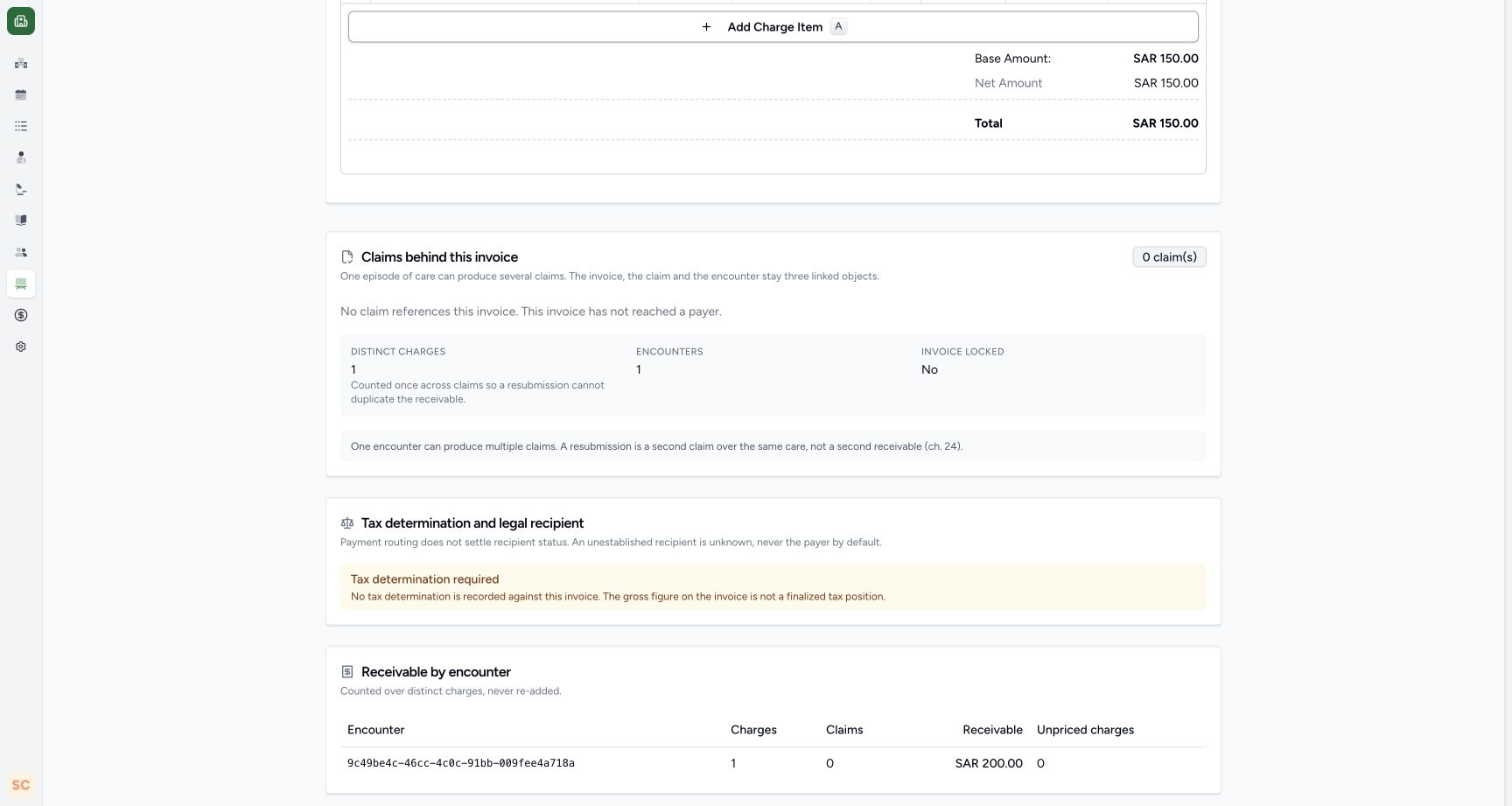Click the Net Amount SAR 150.00 value
The height and width of the screenshot is (806, 1512).
(x=1166, y=83)
